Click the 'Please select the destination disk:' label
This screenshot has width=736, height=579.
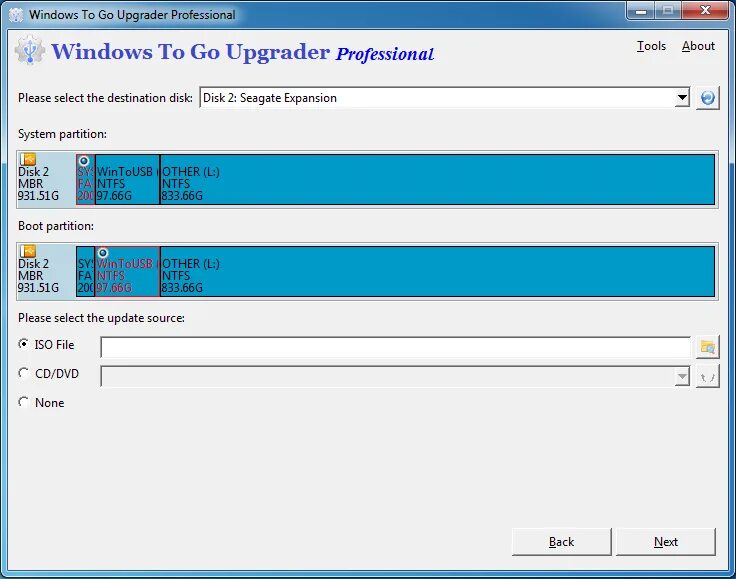[105, 98]
